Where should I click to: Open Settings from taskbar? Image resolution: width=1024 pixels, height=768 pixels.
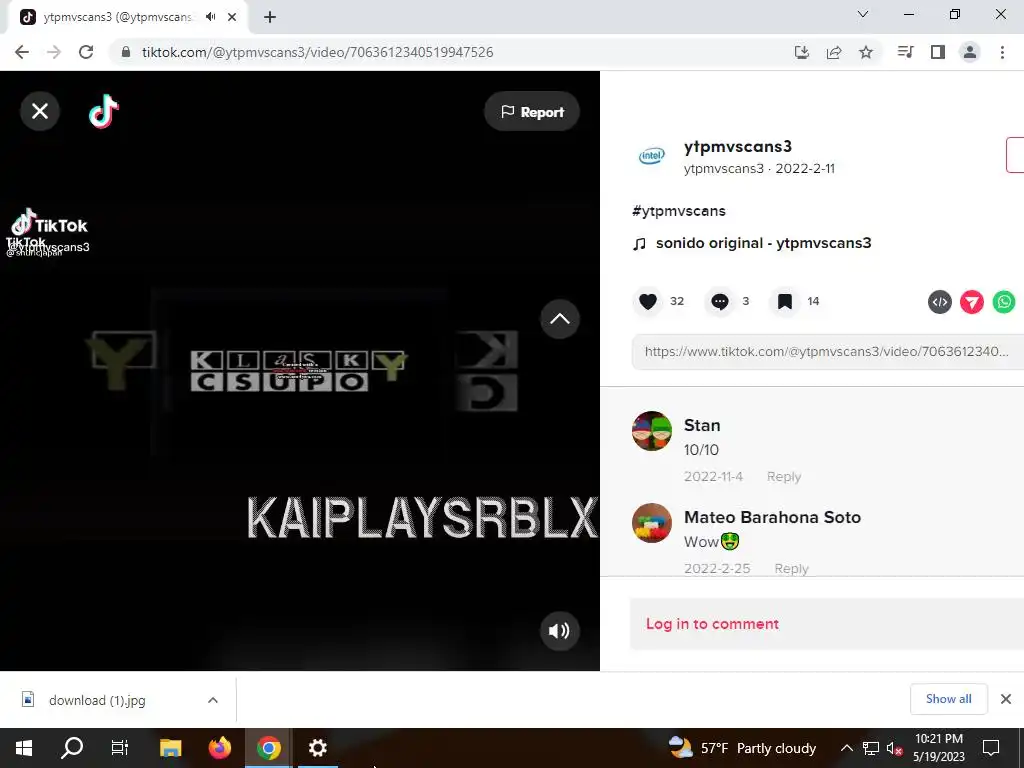tap(317, 748)
